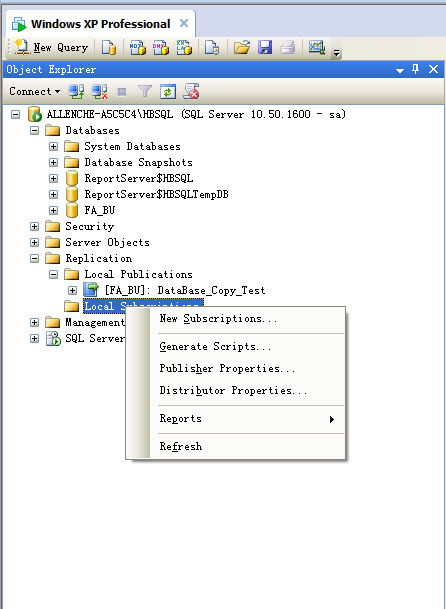
Task: Expand the Server Objects folder
Action: click(35, 242)
